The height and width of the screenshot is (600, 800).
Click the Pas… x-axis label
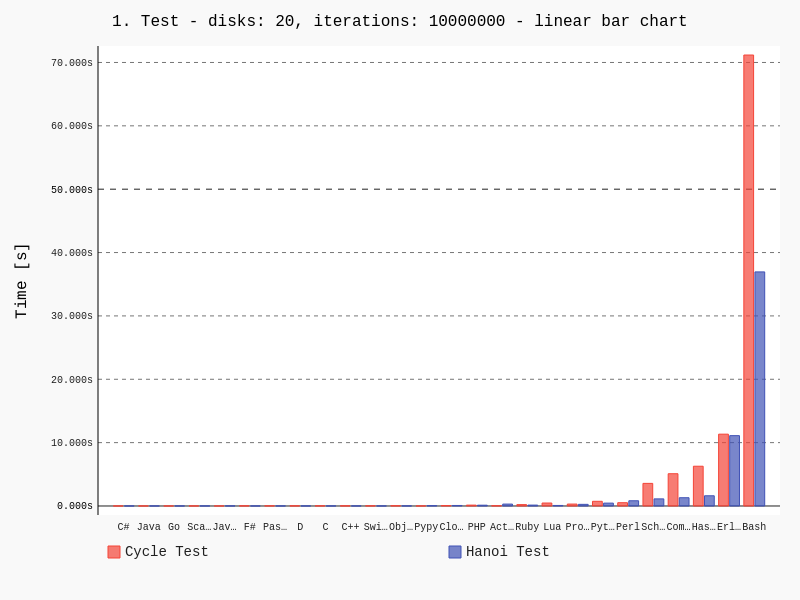coord(275,527)
